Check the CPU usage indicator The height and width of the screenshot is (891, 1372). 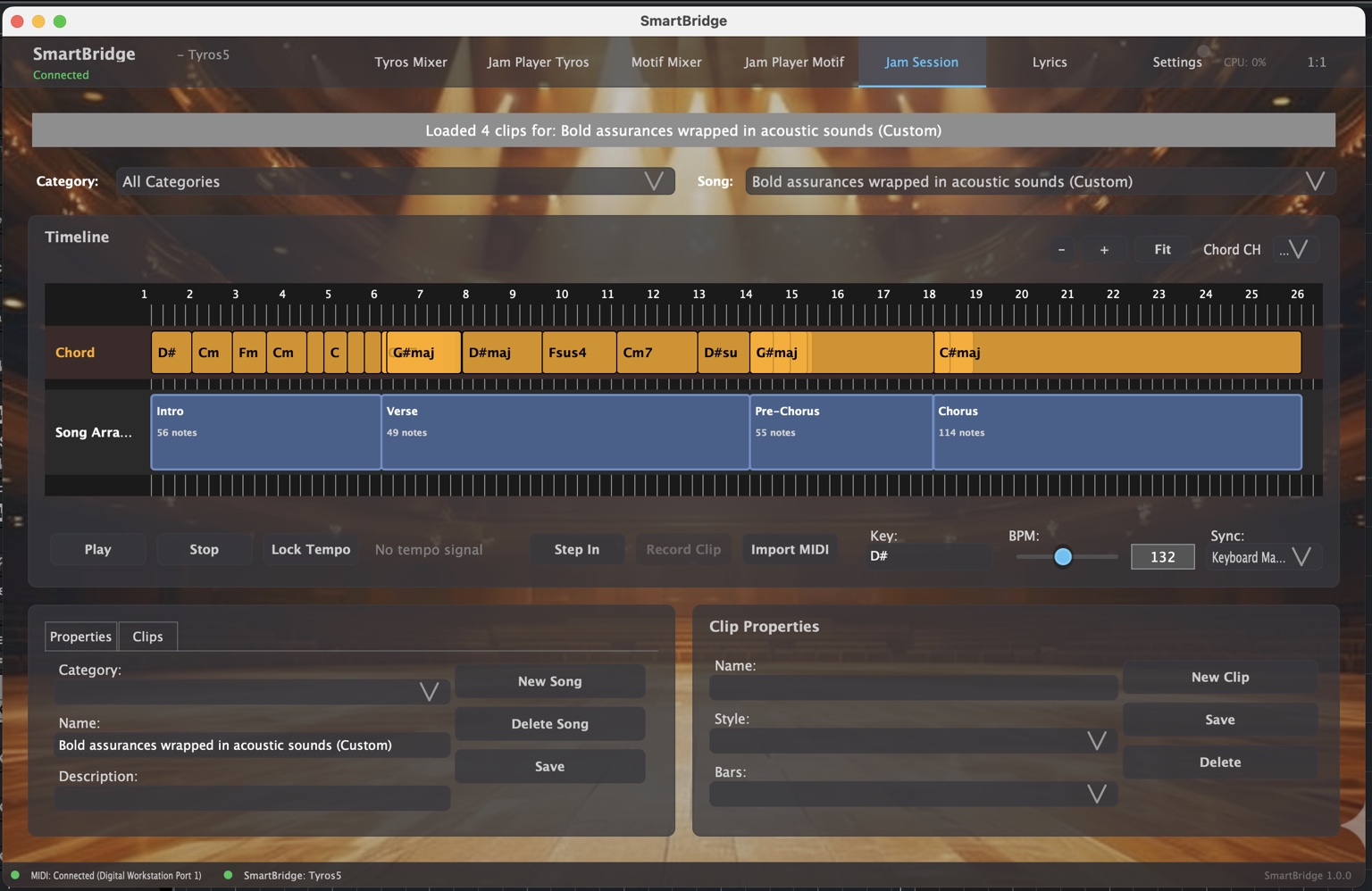[x=1244, y=62]
